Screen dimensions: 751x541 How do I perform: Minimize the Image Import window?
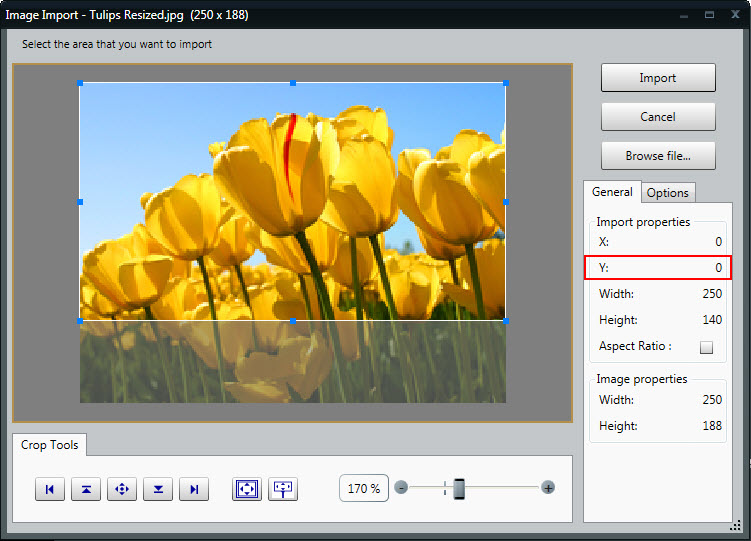684,16
